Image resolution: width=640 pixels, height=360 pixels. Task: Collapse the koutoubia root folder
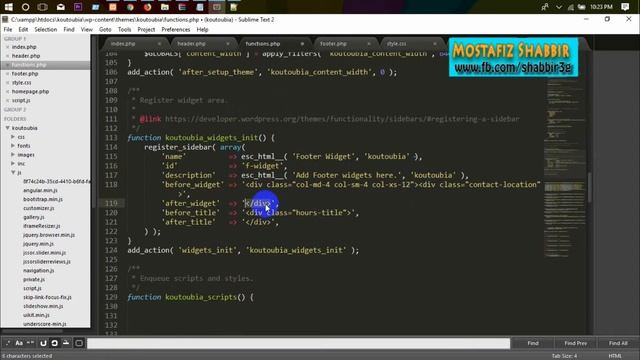coord(7,128)
